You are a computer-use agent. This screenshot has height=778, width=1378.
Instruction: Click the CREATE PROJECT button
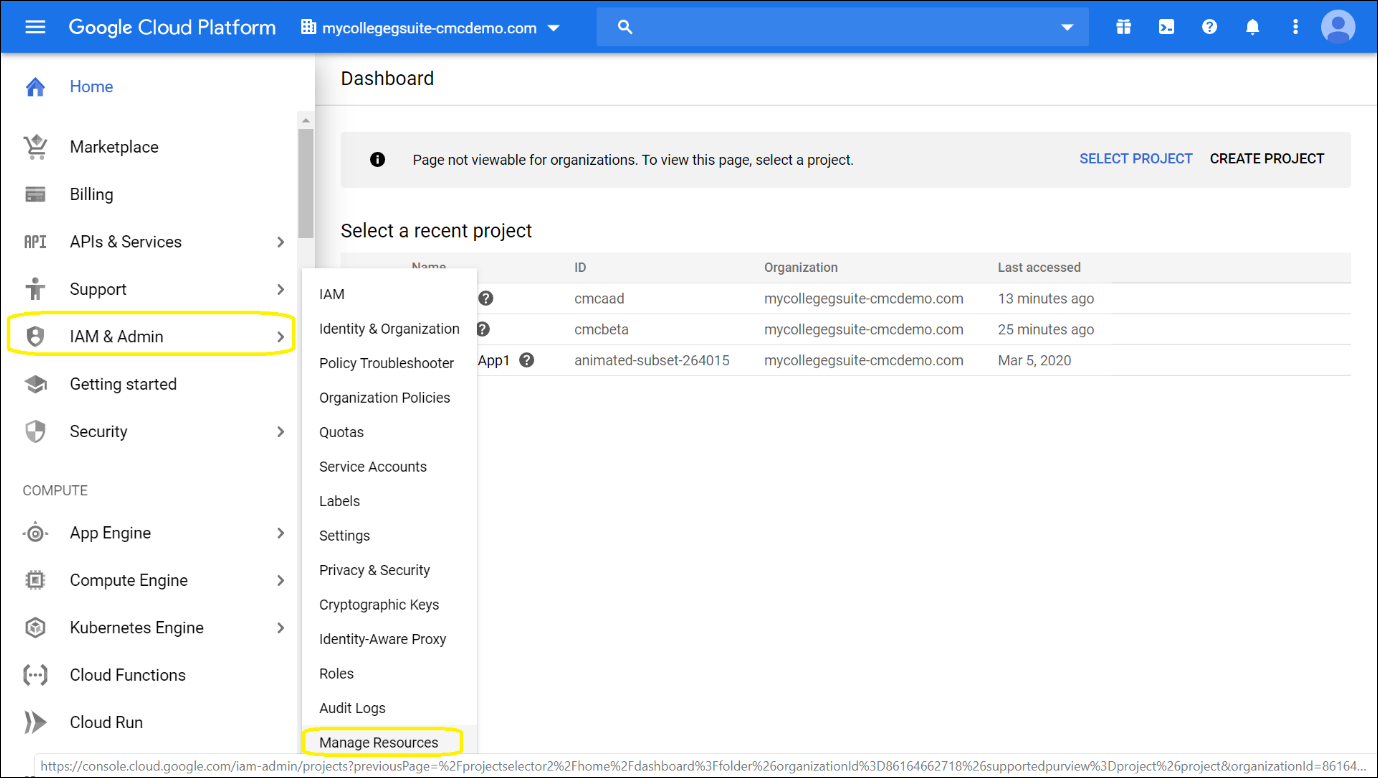coord(1266,159)
